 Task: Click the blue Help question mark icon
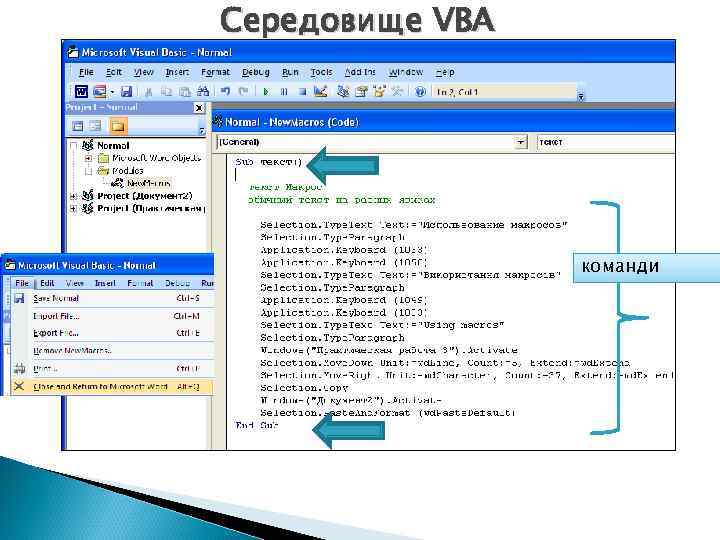pos(420,91)
